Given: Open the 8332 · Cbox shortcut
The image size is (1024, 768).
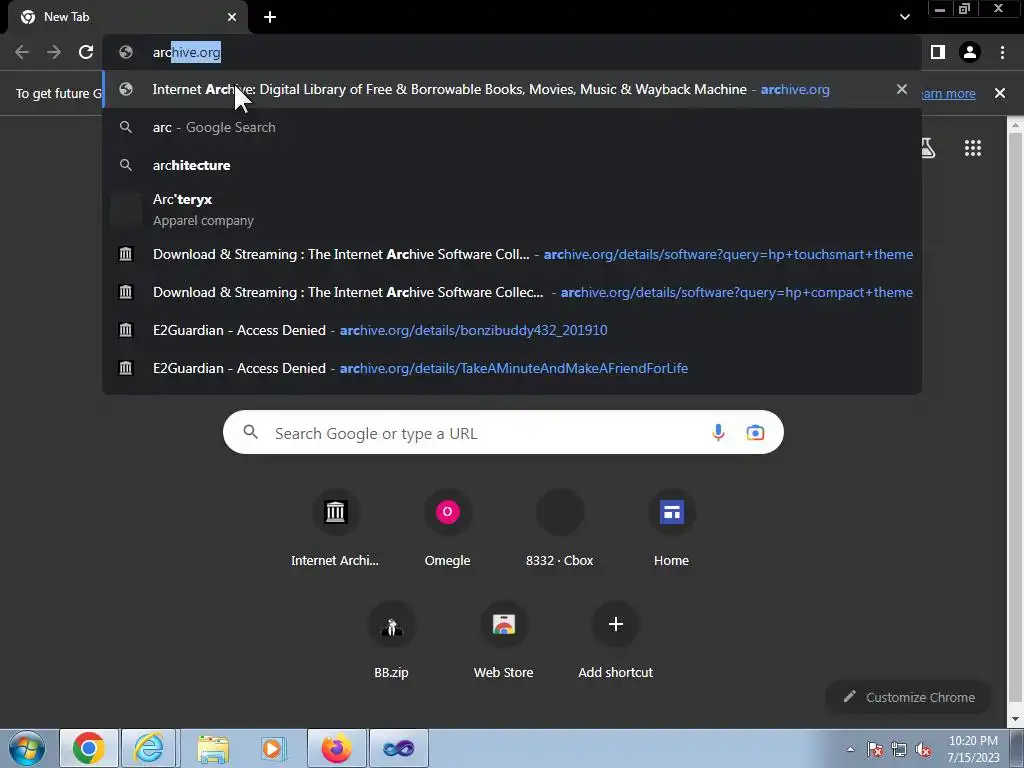Looking at the screenshot, I should click(x=560, y=528).
